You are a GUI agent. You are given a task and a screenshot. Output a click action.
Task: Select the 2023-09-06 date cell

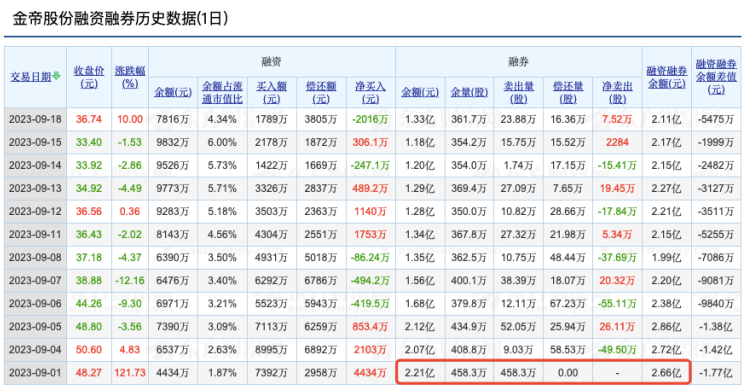click(x=35, y=303)
